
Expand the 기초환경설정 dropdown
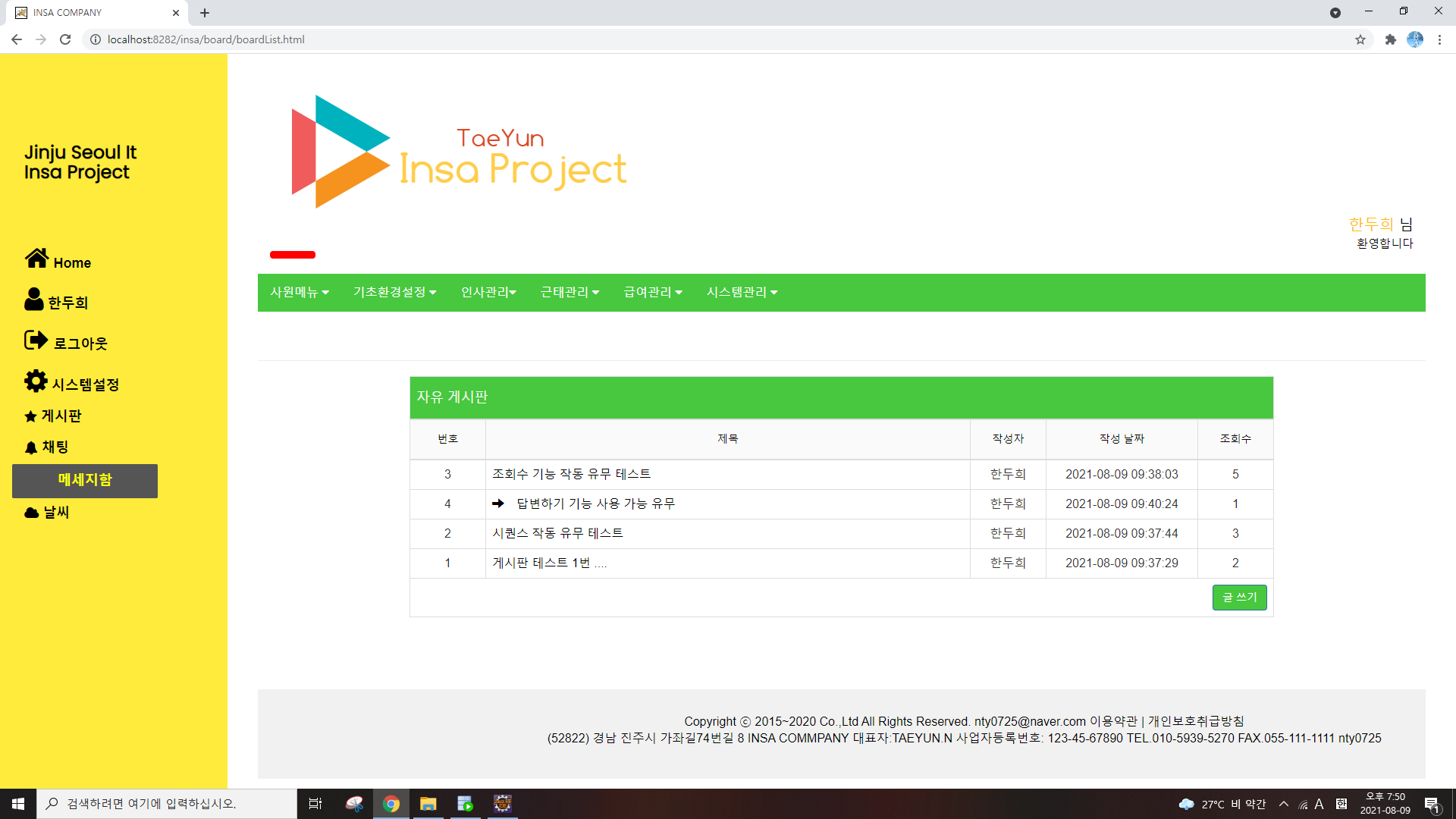click(x=395, y=293)
